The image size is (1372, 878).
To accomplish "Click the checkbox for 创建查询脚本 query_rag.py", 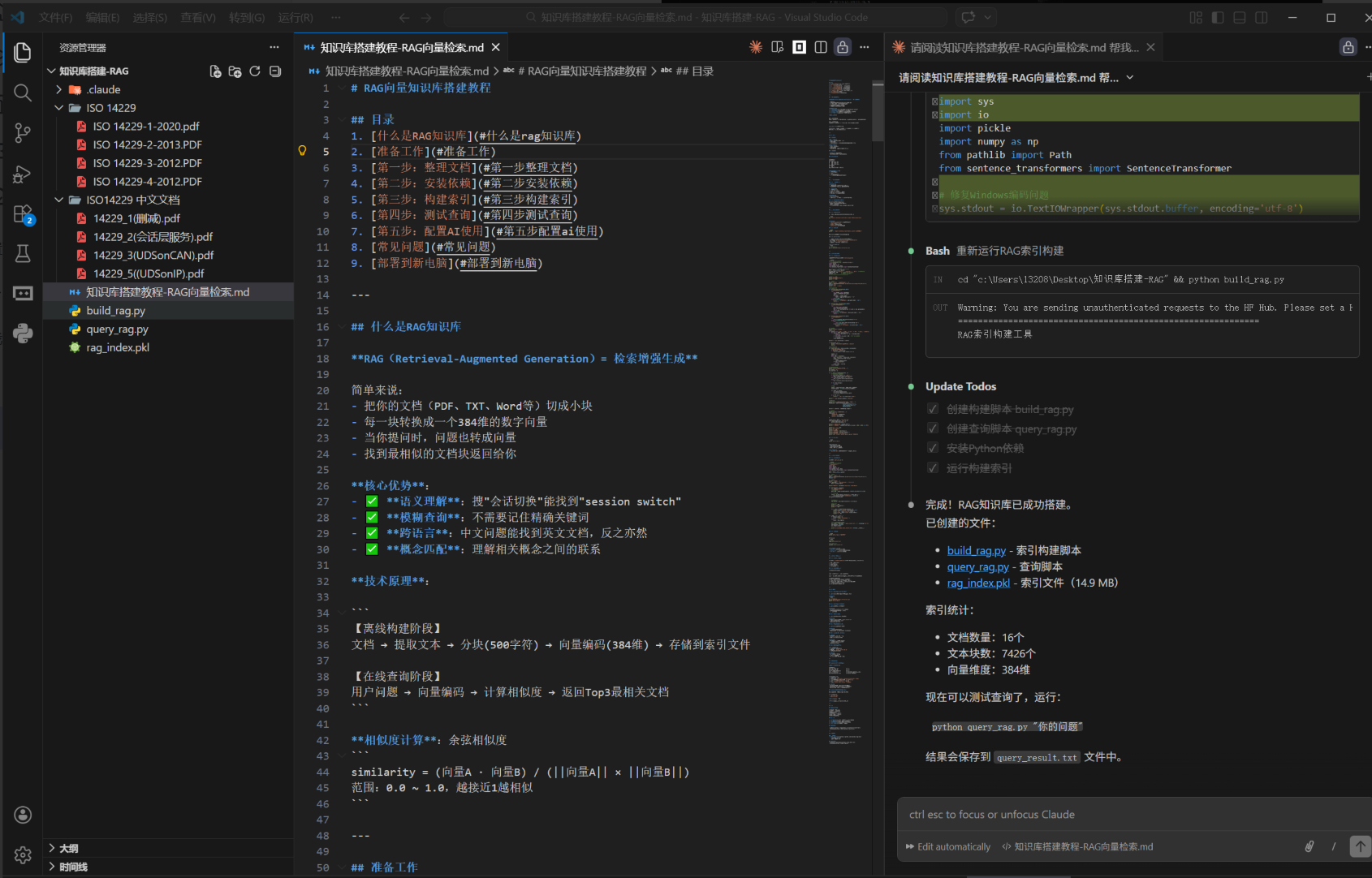I will tap(933, 428).
